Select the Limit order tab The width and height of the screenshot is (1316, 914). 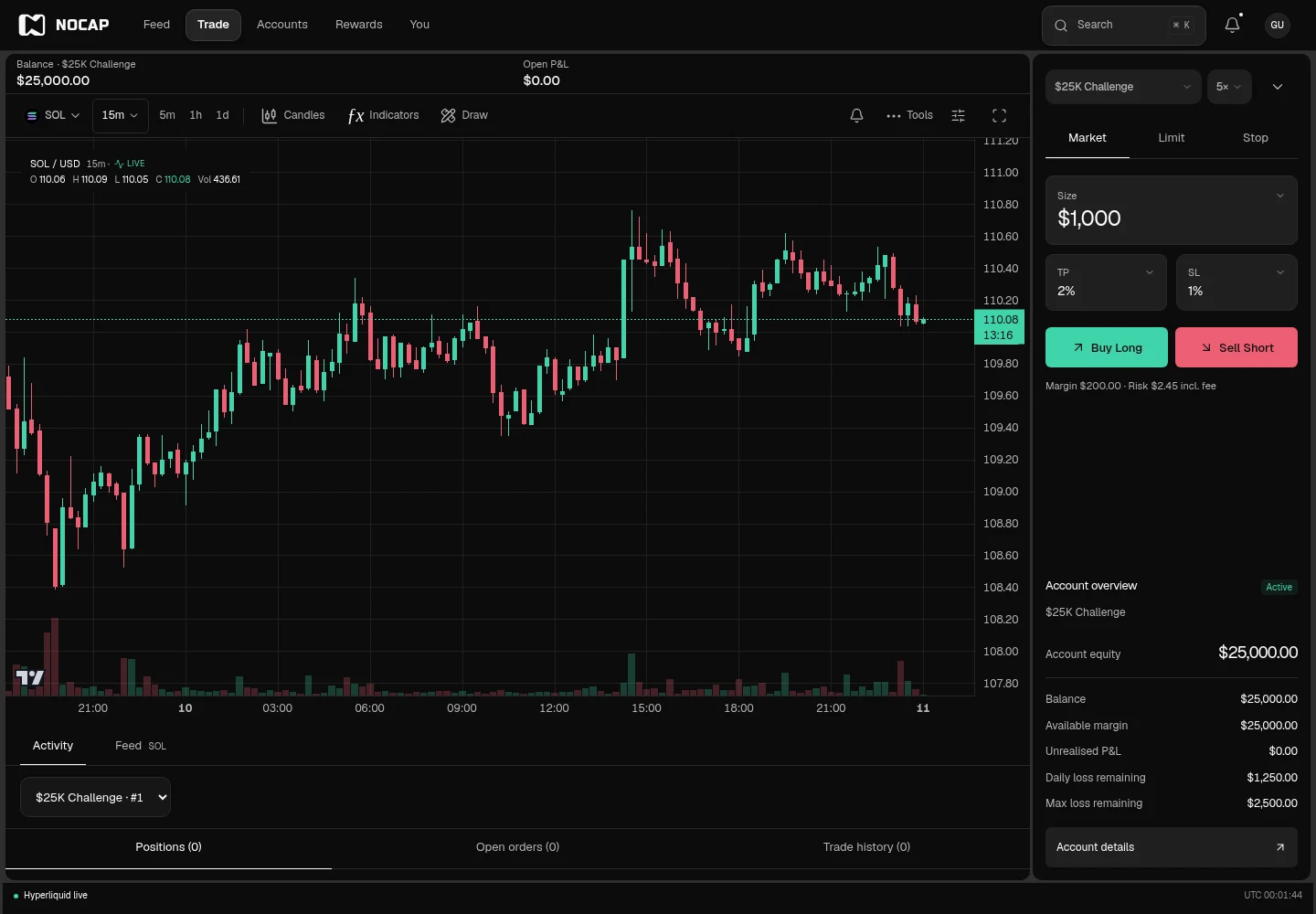[x=1172, y=138]
